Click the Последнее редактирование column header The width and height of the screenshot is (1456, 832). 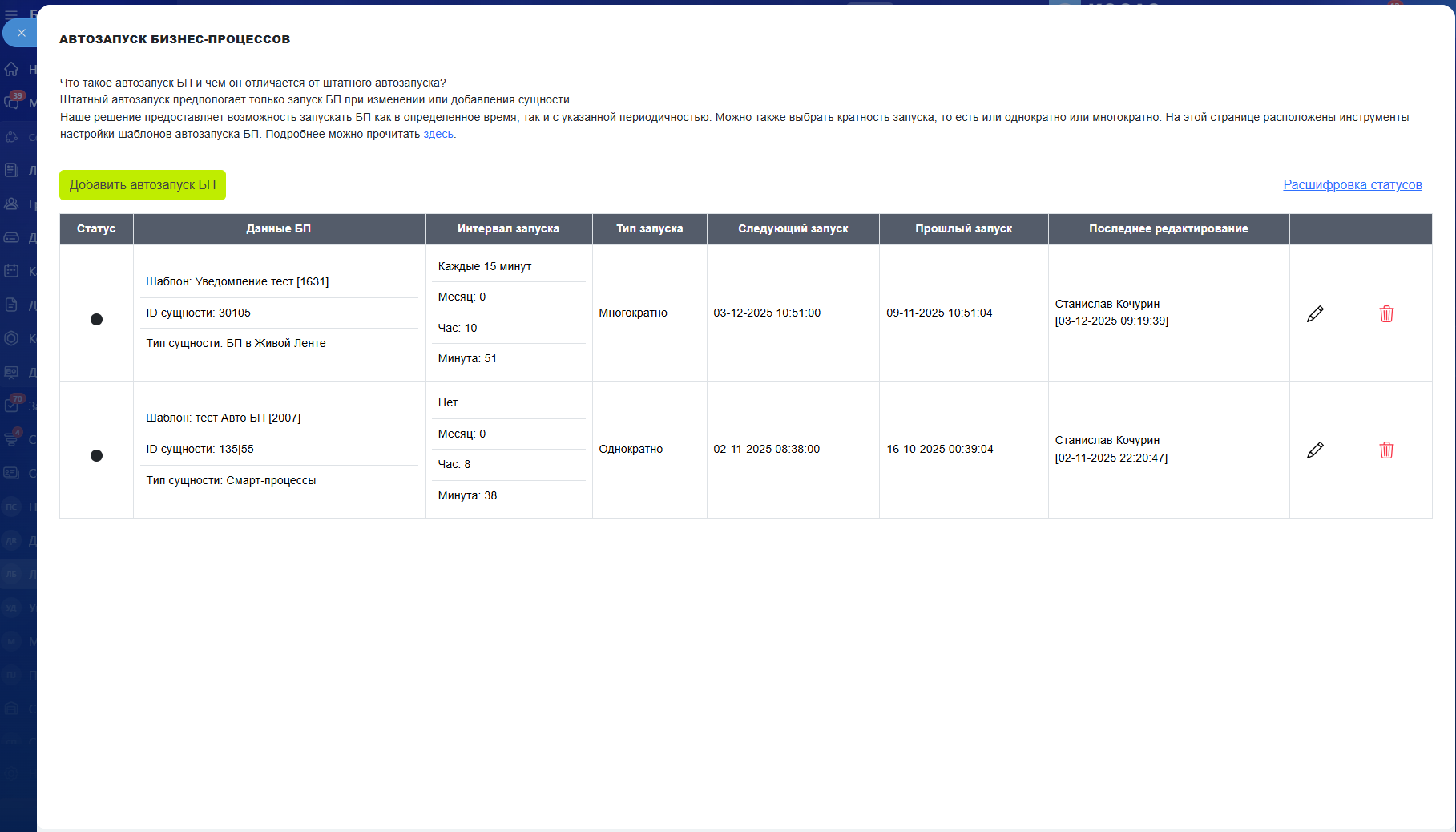(x=1168, y=228)
